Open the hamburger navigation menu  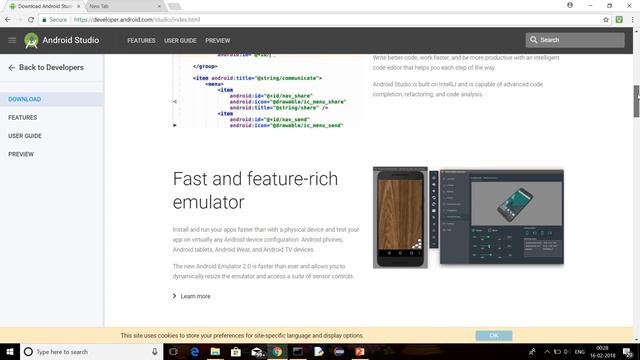pos(12,40)
